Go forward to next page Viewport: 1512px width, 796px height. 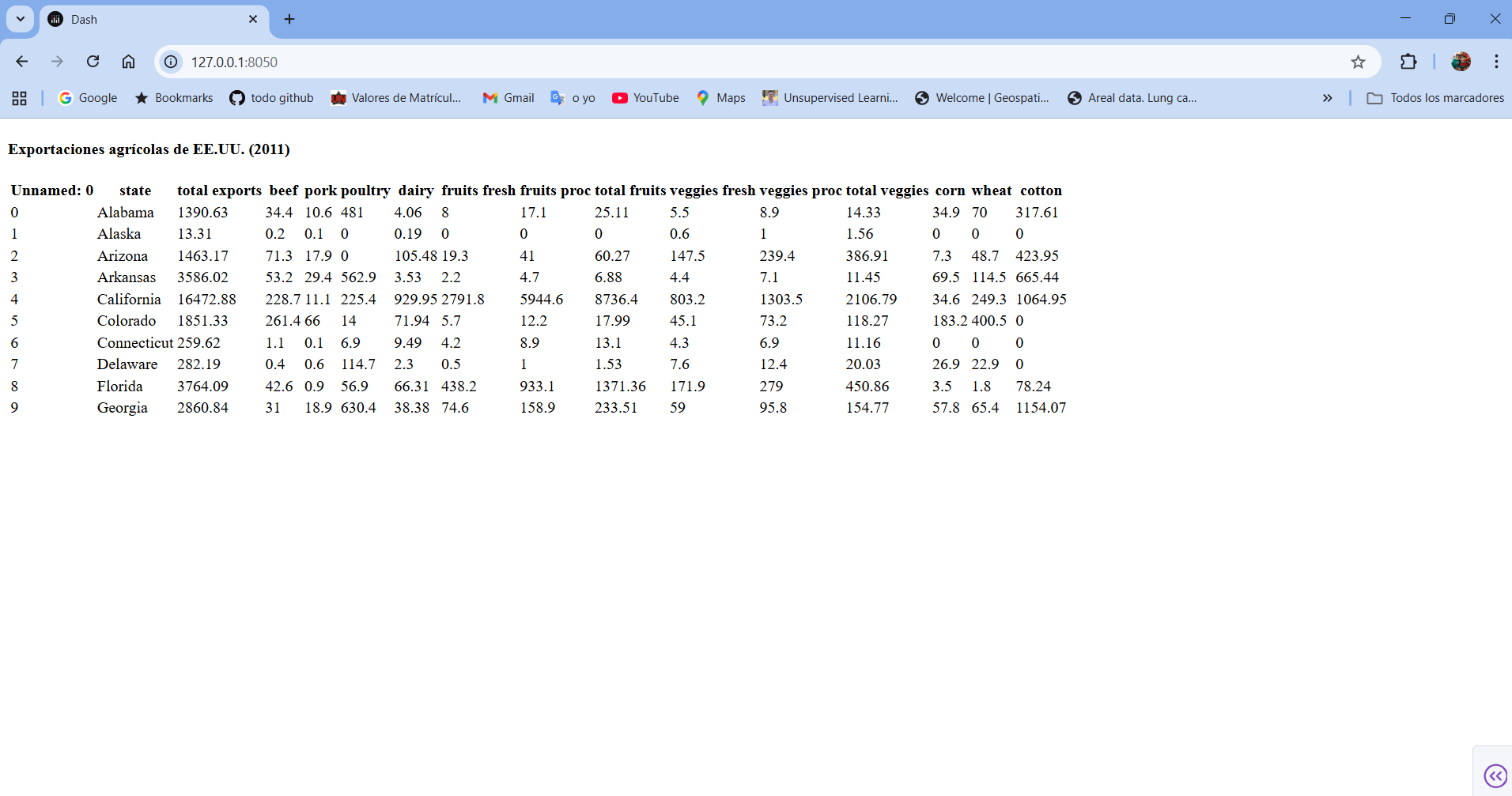coord(57,62)
